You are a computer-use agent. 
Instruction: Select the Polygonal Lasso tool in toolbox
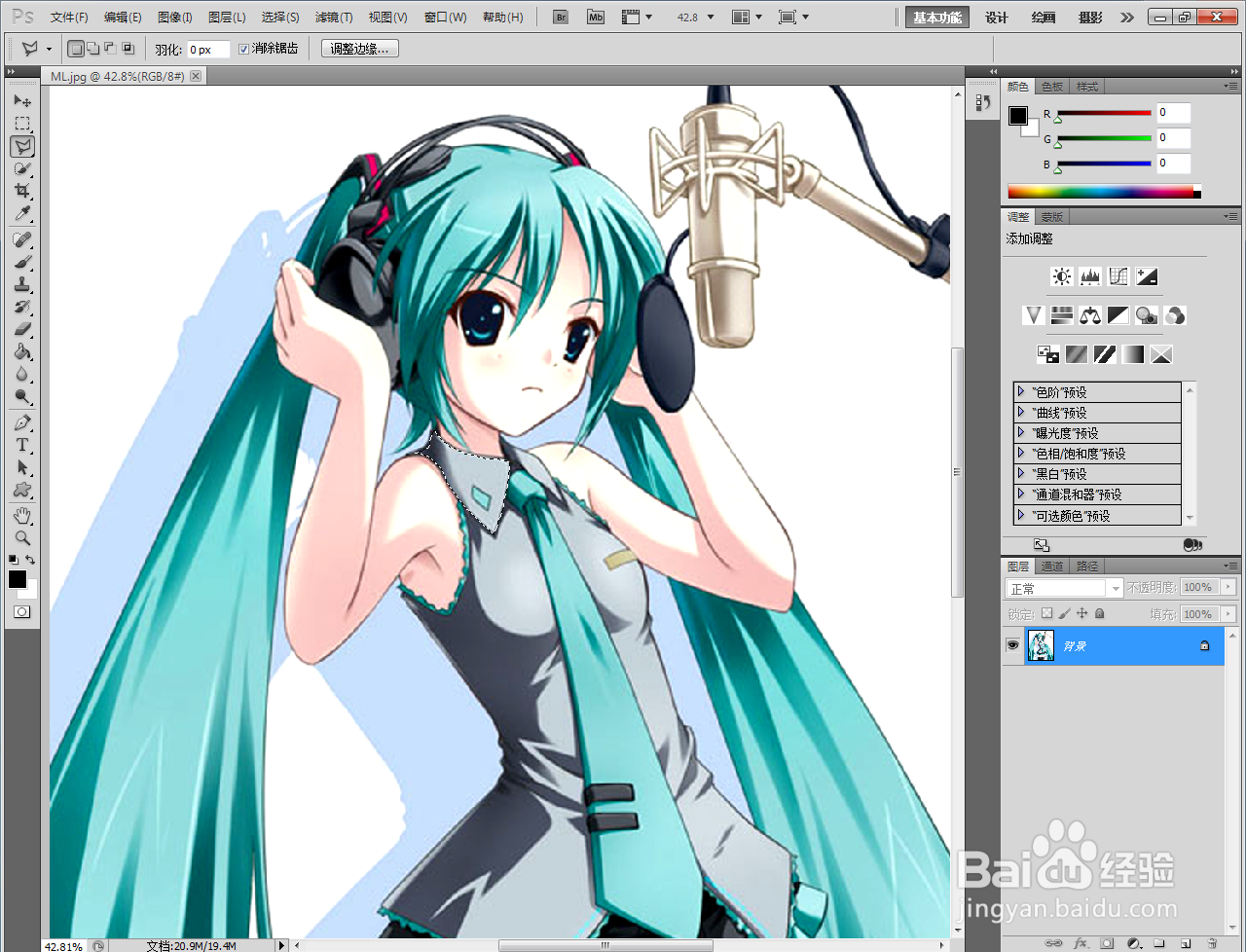(x=22, y=146)
